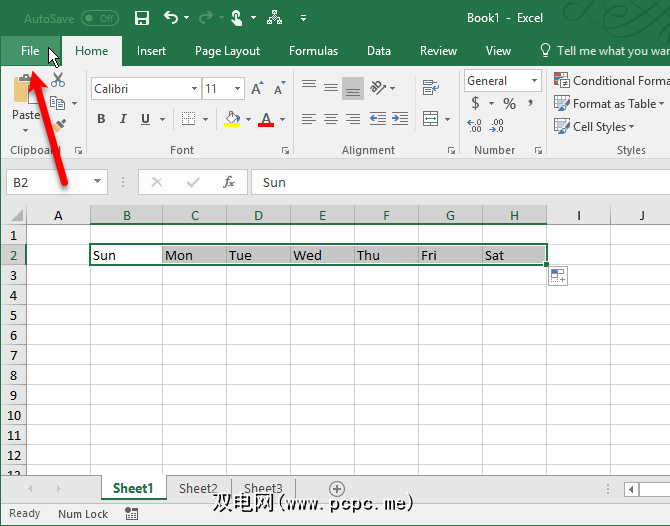
Task: Toggle the AutoSave switch
Action: click(99, 18)
